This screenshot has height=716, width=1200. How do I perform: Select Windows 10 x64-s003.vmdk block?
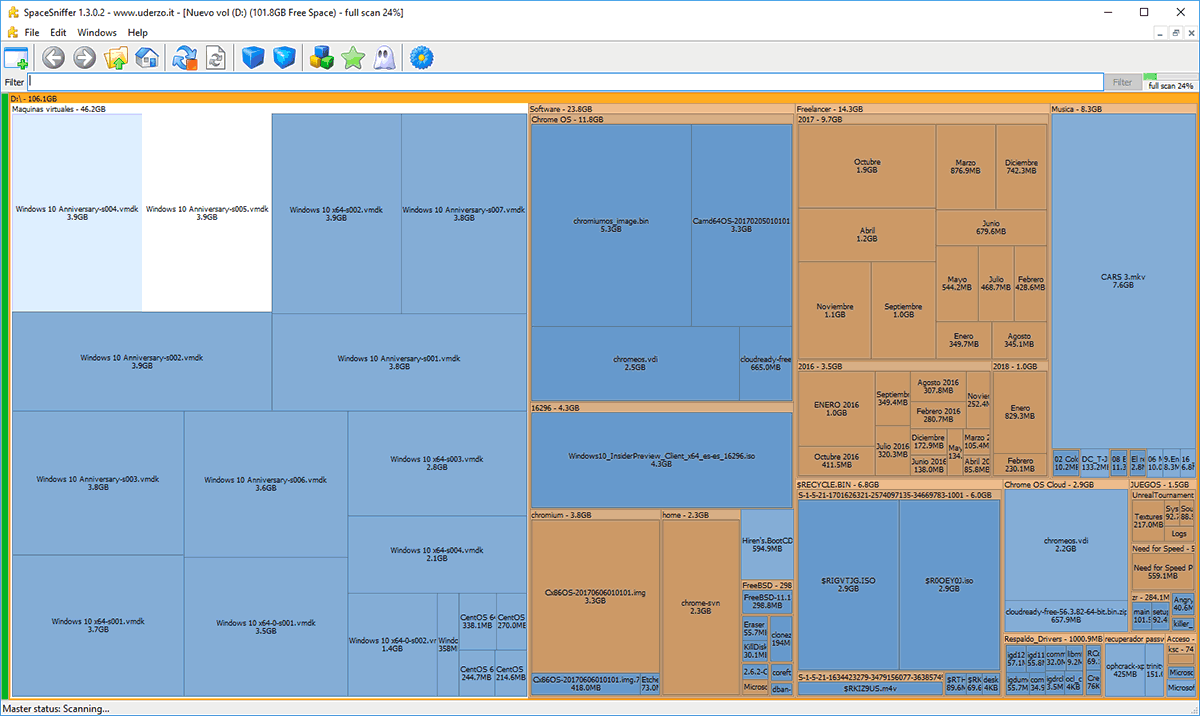pyautogui.click(x=437, y=463)
